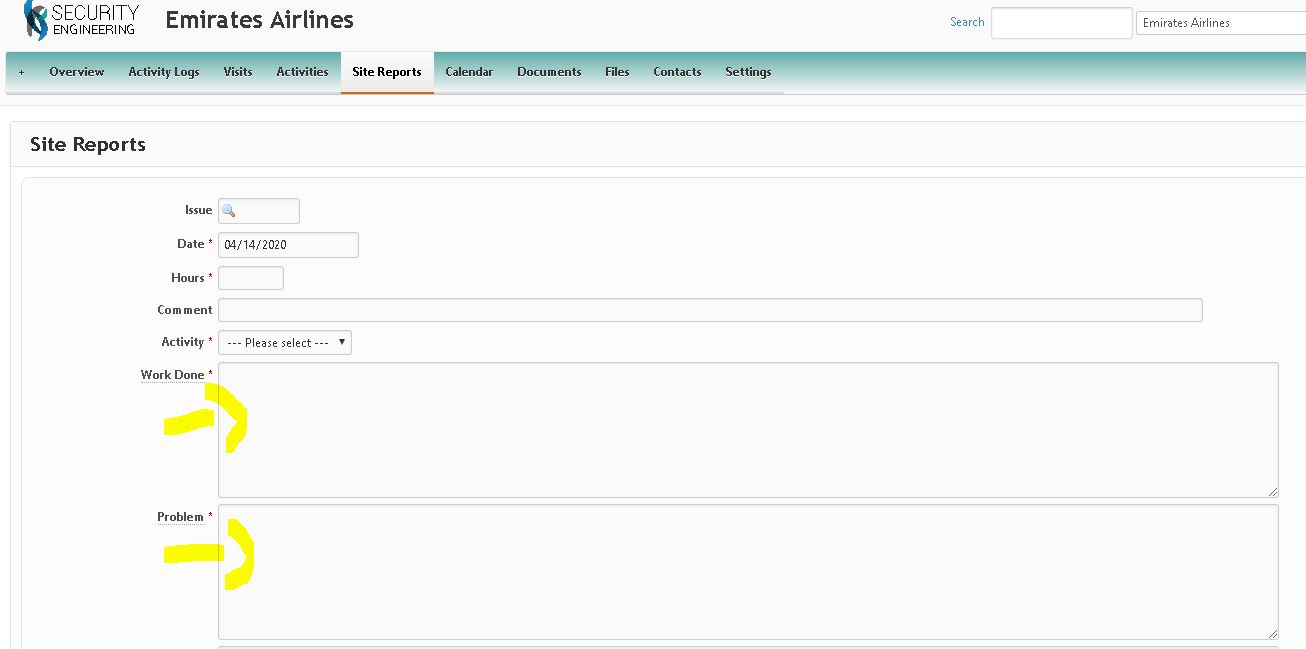This screenshot has height=649, width=1306.
Task: Click the Security Engineering logo
Action: click(81, 20)
